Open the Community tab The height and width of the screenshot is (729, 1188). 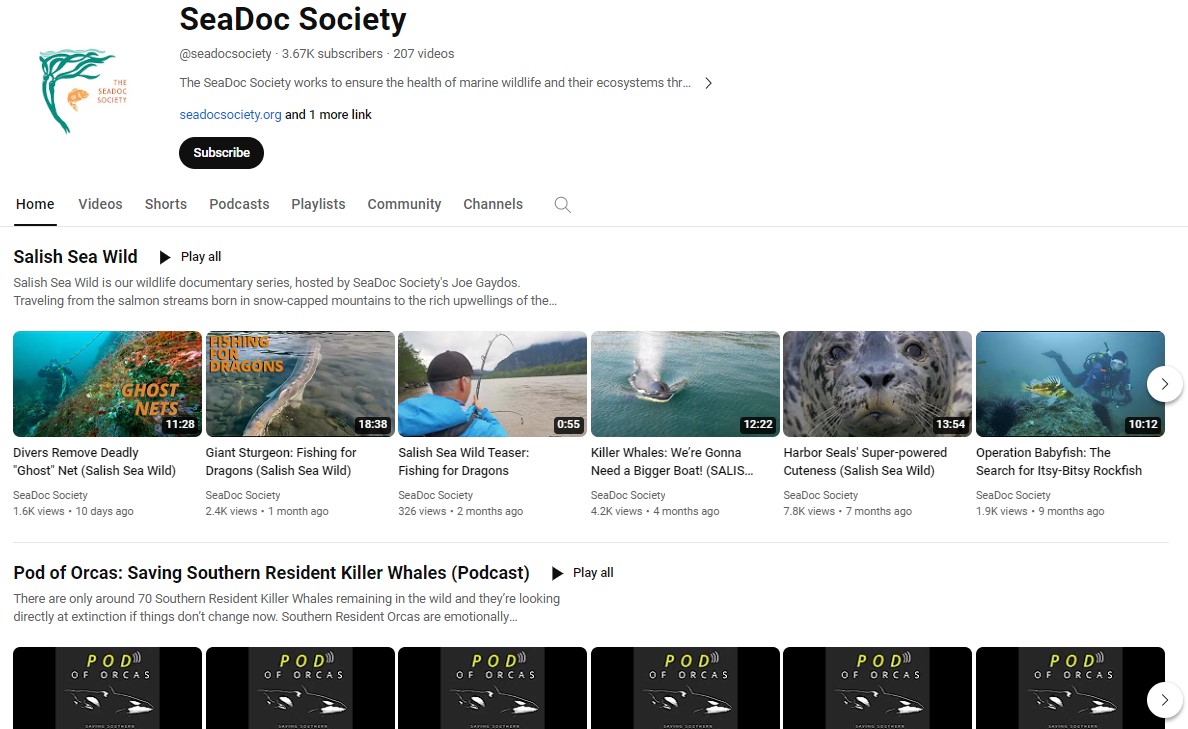[404, 204]
